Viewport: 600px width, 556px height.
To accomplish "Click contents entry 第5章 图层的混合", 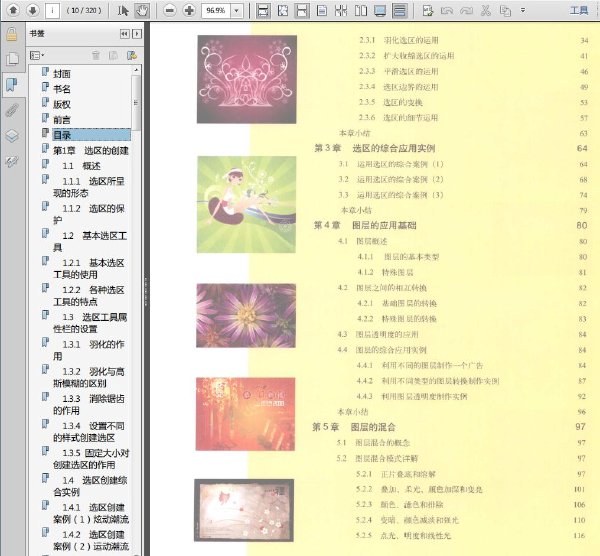I will 354,427.
